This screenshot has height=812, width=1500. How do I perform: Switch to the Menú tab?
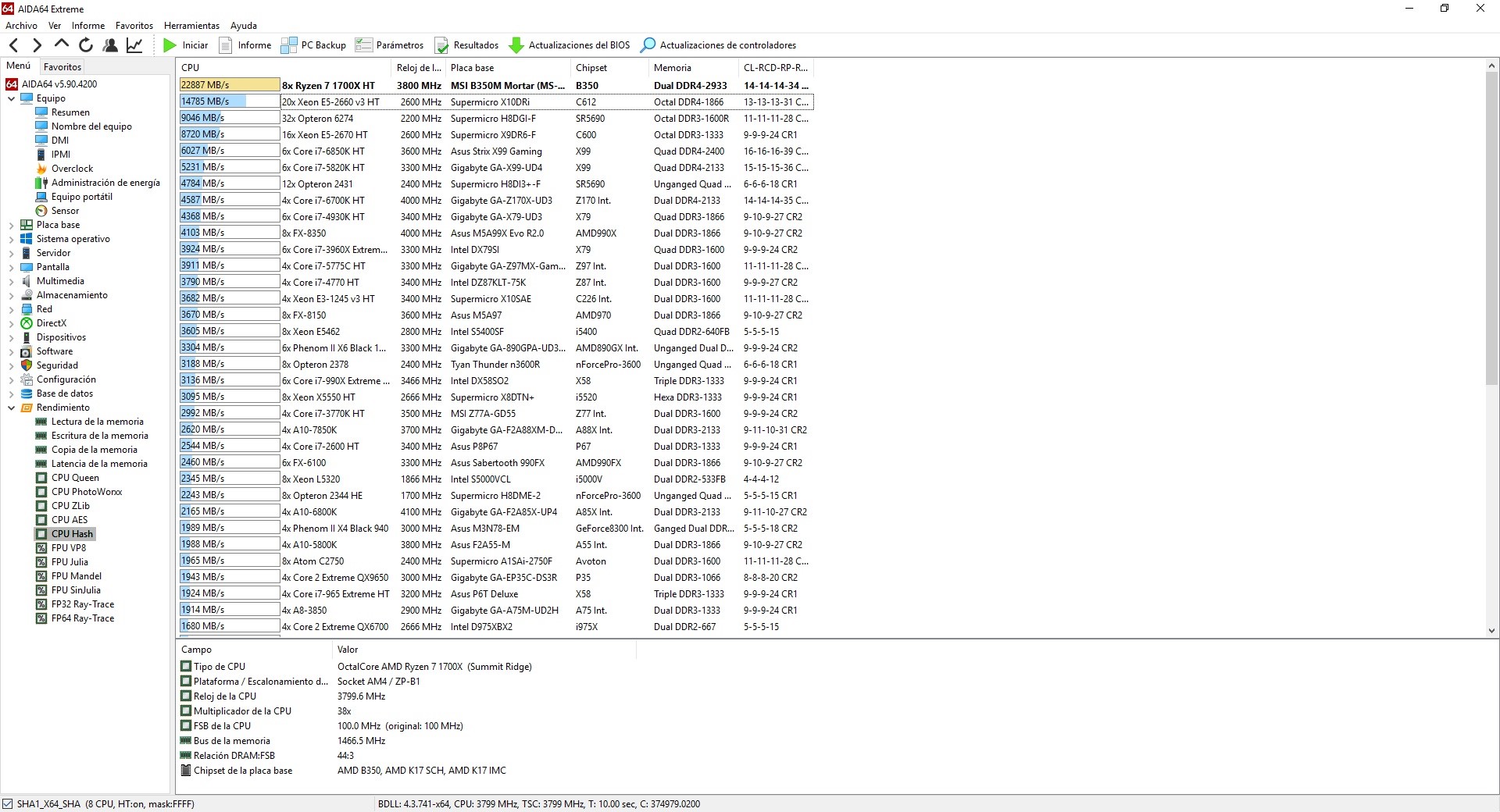pyautogui.click(x=19, y=66)
